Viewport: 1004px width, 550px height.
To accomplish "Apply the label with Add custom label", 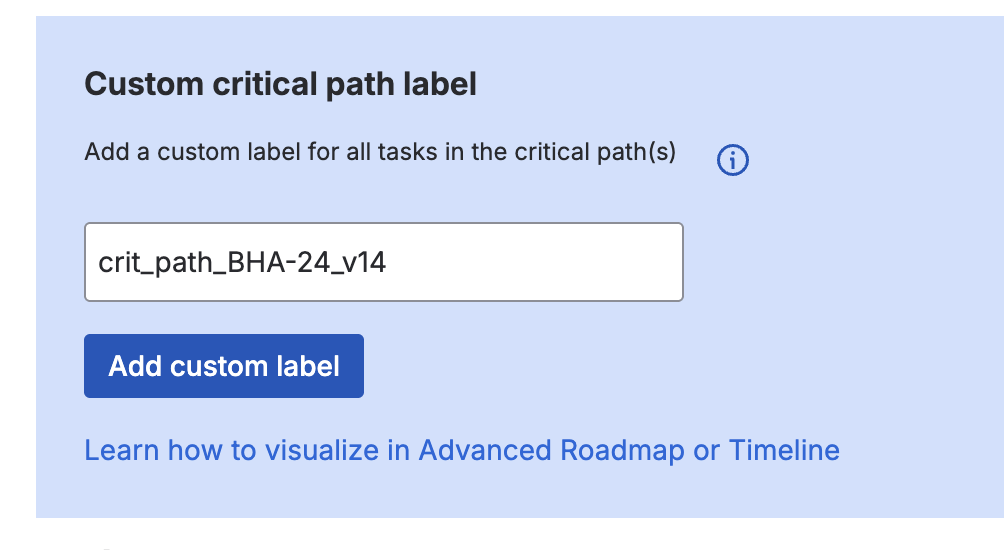I will [x=224, y=366].
